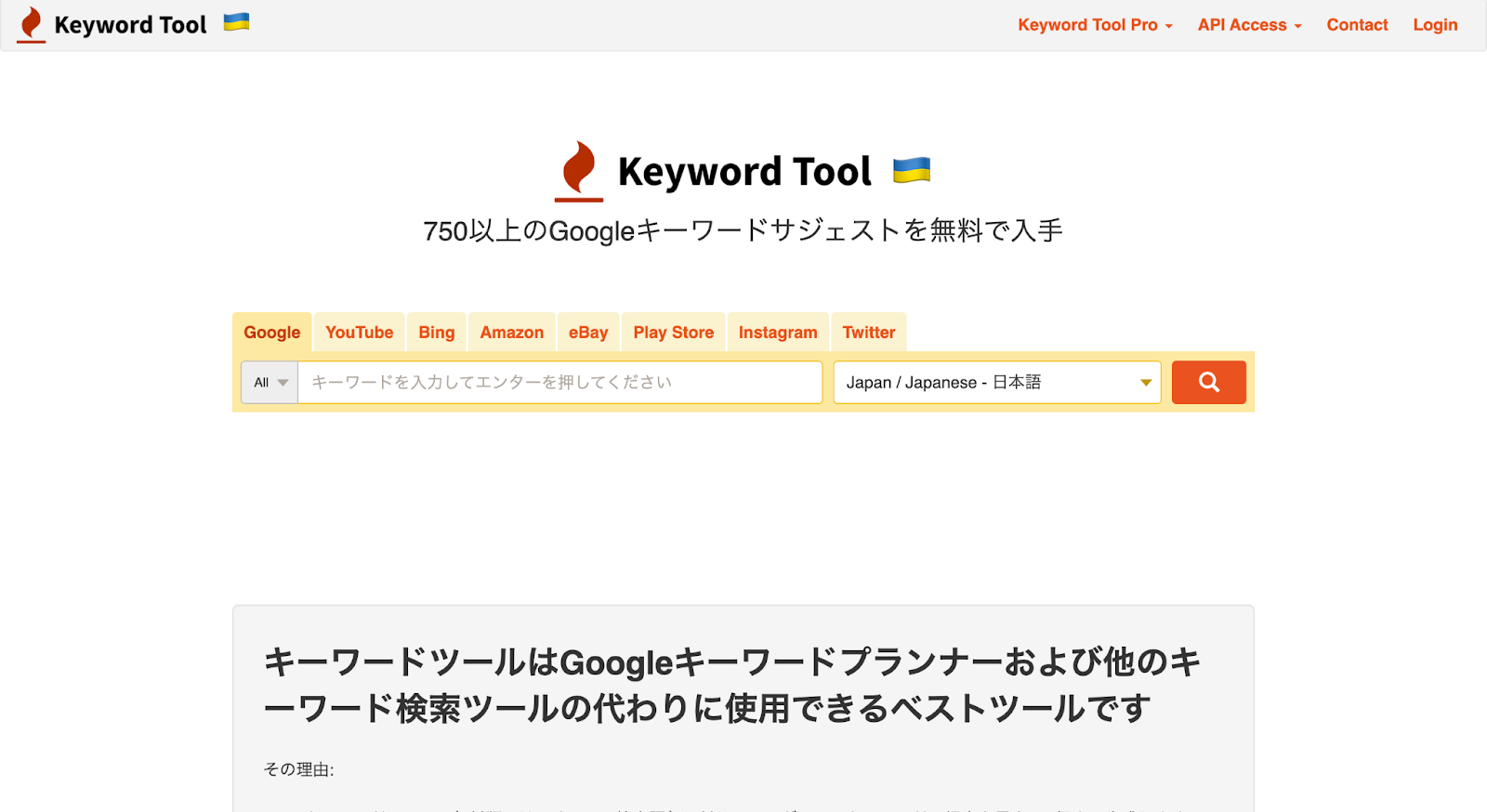The image size is (1487, 812).
Task: Open the All search-type dropdown
Action: pyautogui.click(x=270, y=382)
